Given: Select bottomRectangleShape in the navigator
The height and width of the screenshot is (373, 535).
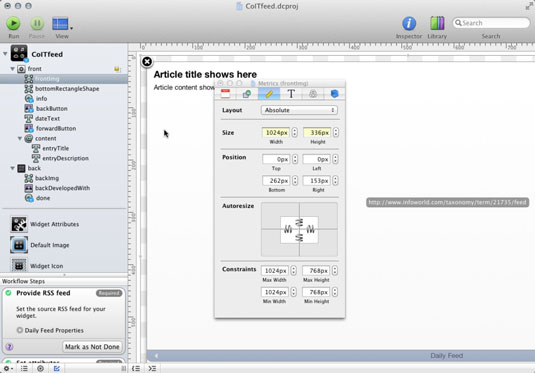Looking at the screenshot, I should point(67,89).
